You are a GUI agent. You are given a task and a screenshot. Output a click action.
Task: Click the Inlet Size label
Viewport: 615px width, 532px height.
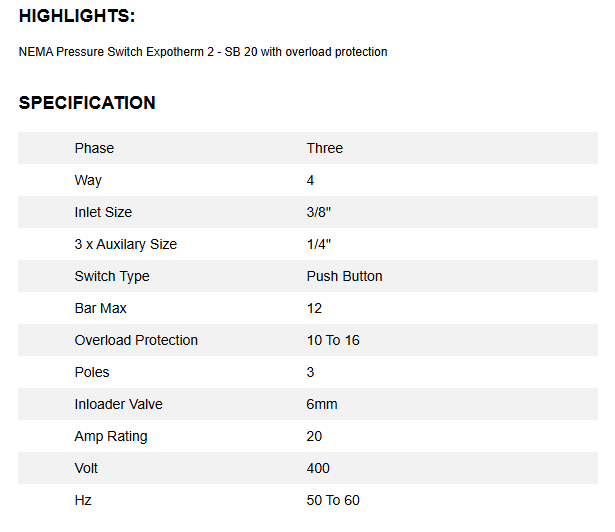point(103,212)
